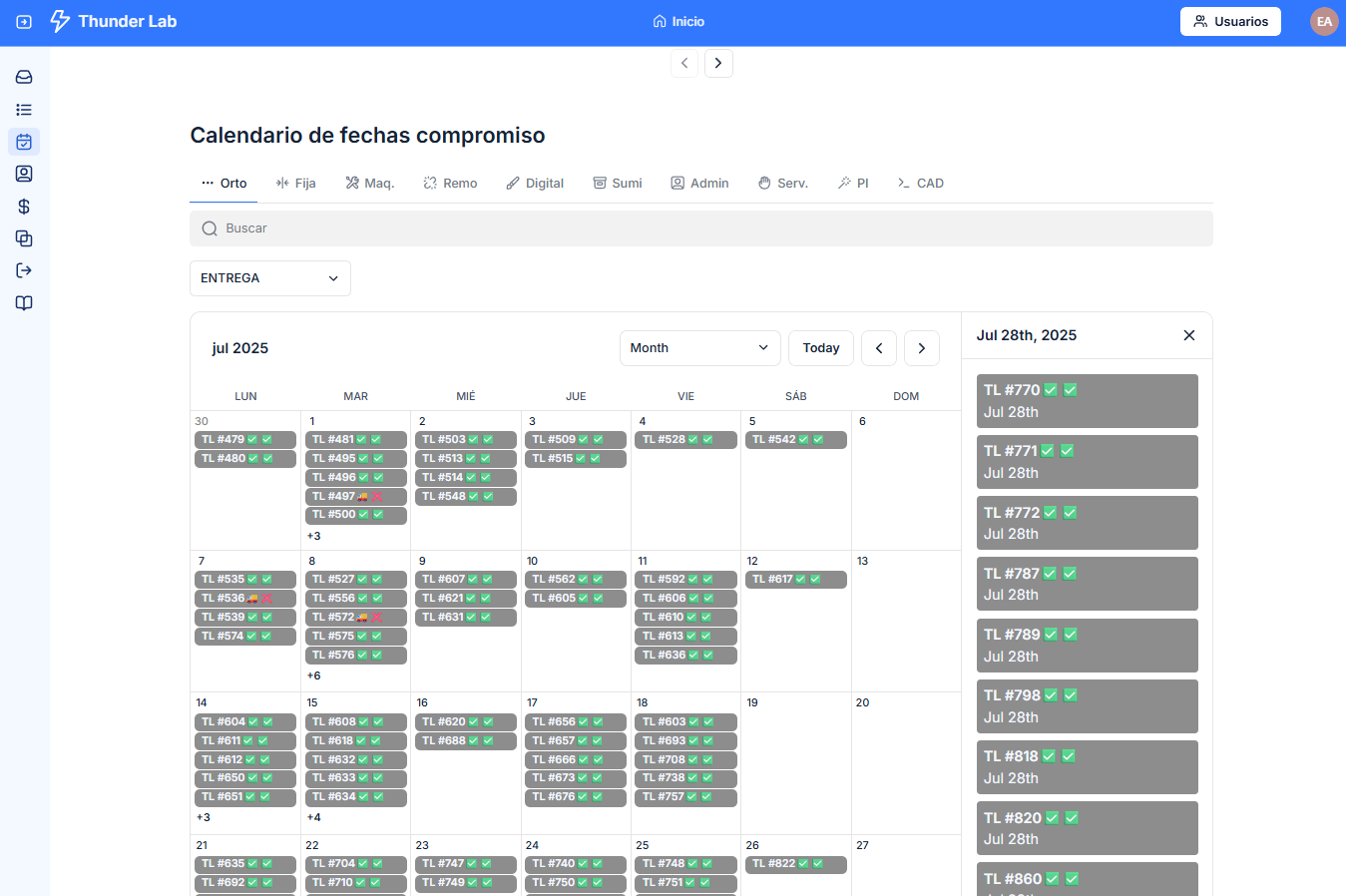This screenshot has height=896, width=1346.
Task: Show next month in calendar
Action: (922, 348)
